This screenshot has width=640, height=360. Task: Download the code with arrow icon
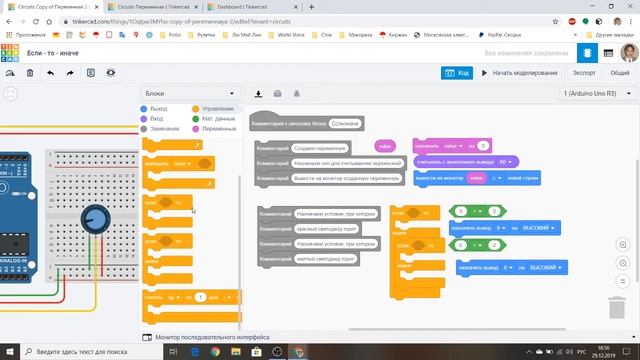[258, 94]
